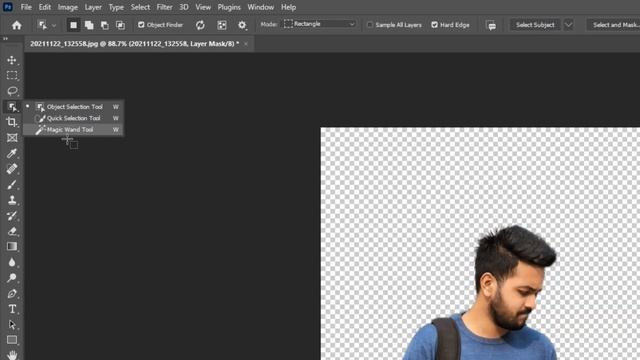Click Add to selection icon
Viewport: 640px width, 360px height.
point(89,25)
